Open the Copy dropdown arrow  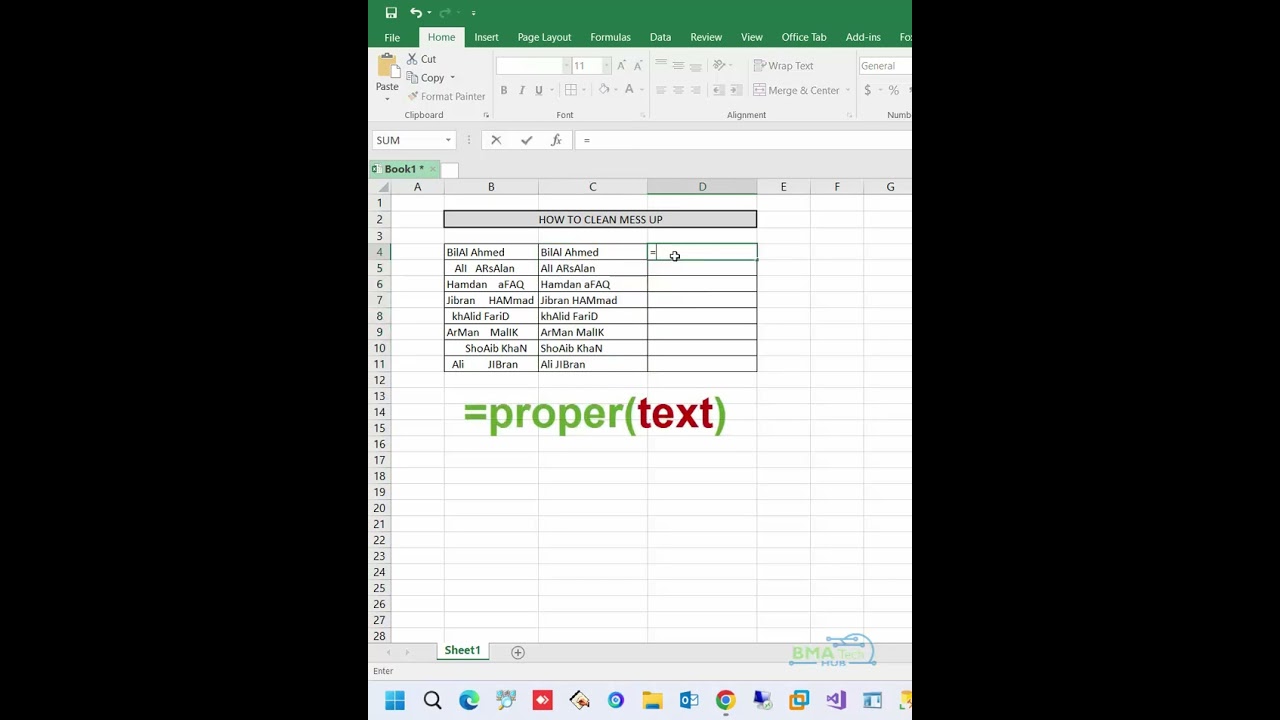pos(452,78)
